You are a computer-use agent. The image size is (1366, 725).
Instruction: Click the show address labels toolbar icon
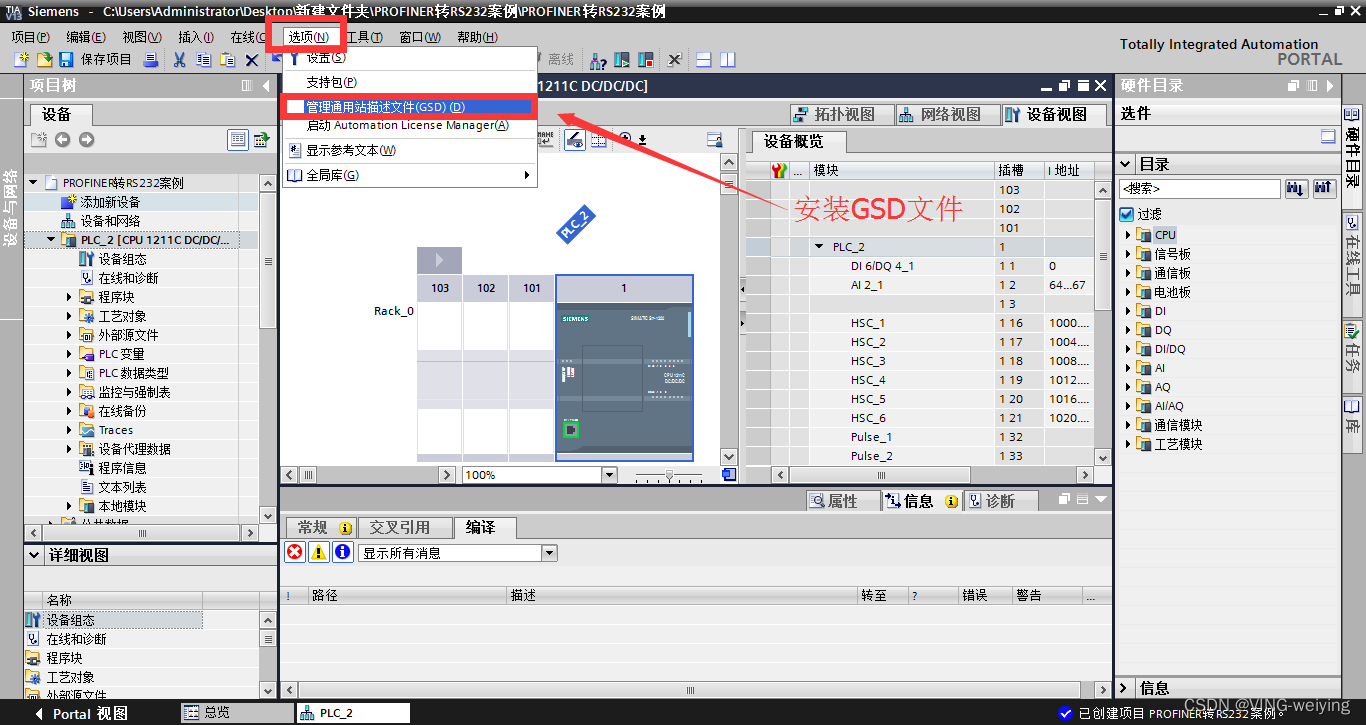[575, 140]
